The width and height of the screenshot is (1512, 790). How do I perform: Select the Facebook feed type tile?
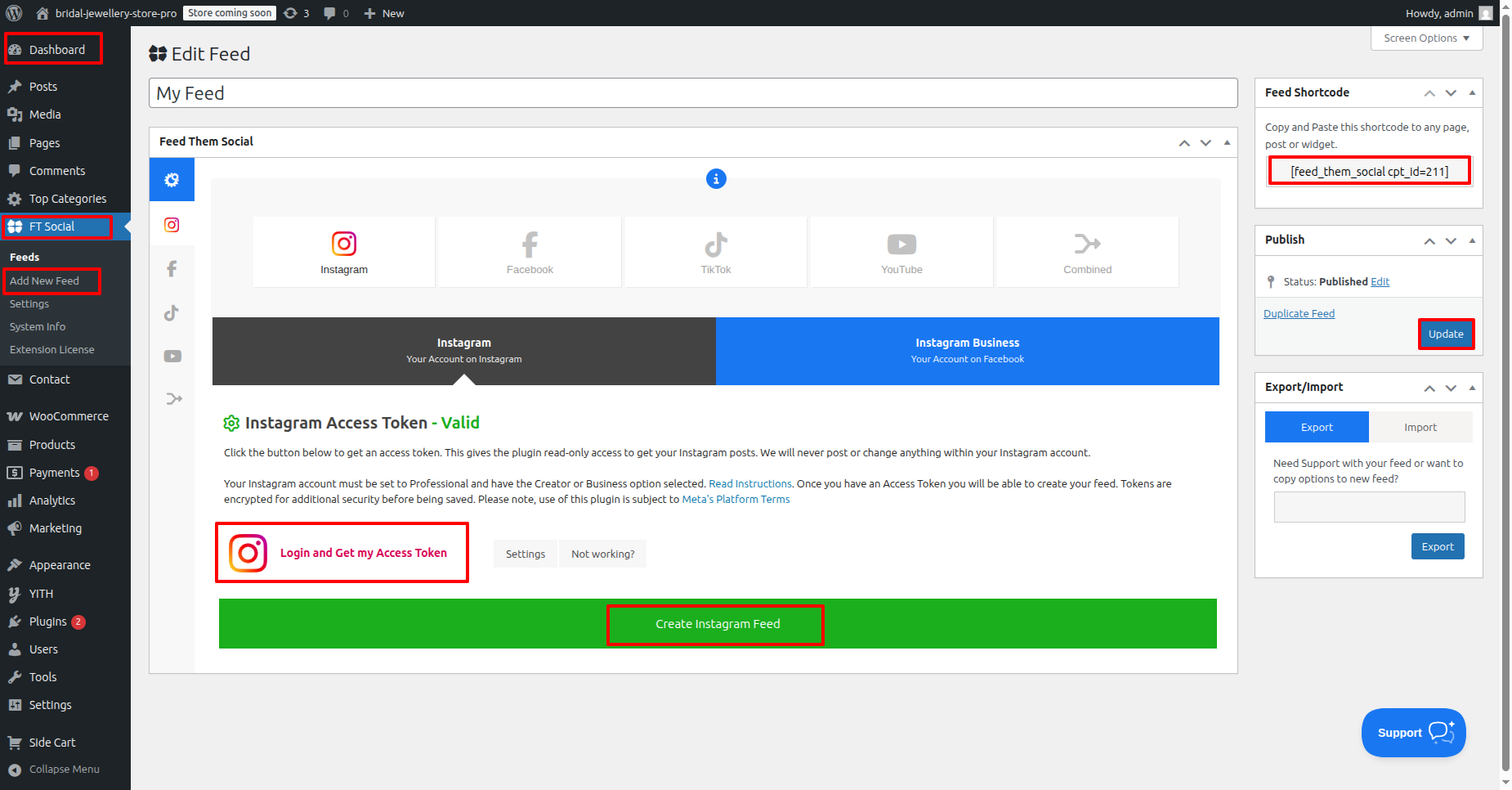pyautogui.click(x=530, y=252)
